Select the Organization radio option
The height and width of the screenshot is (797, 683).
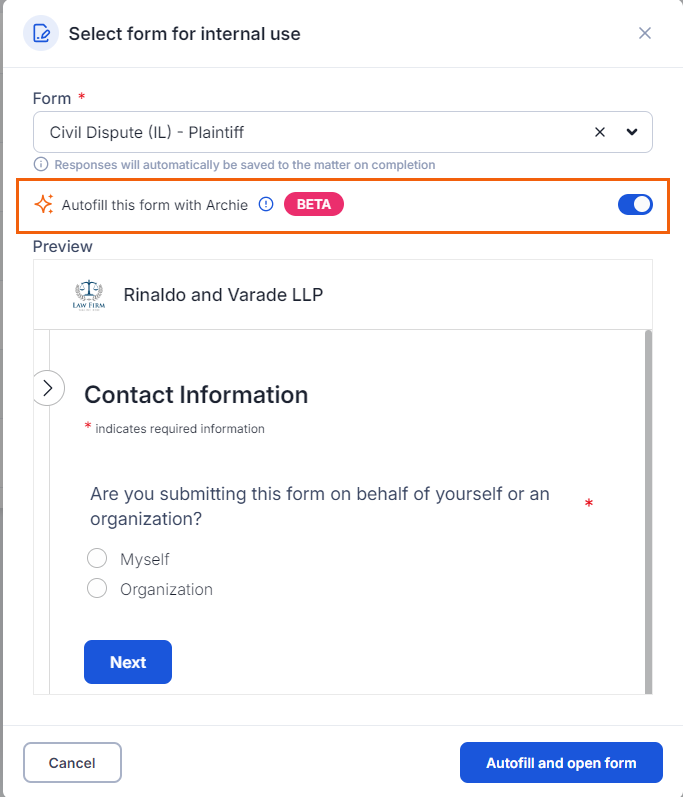coord(97,589)
